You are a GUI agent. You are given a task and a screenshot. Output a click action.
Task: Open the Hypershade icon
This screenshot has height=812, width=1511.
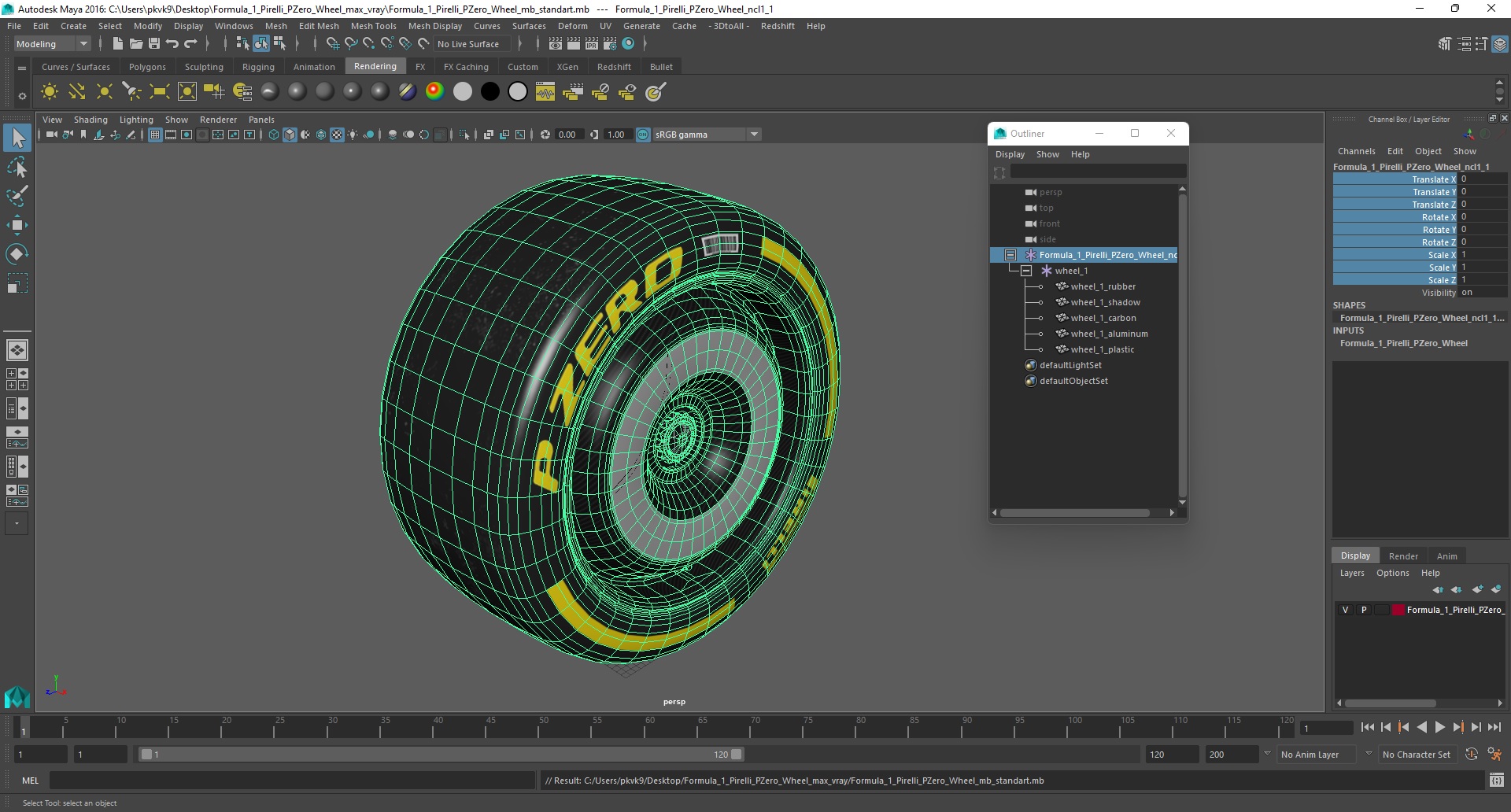628,44
